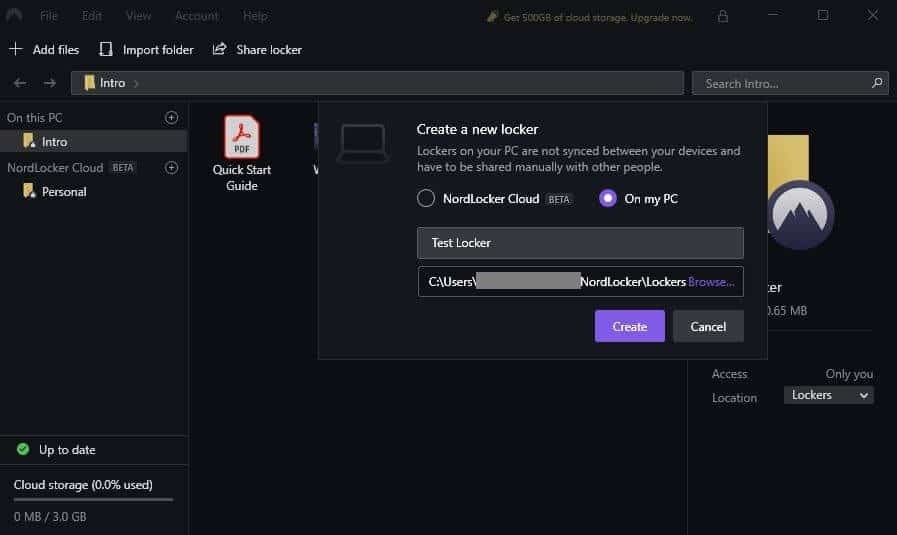Screen dimensions: 897x535
Task: Click the Up to date status text
Action: (67, 450)
